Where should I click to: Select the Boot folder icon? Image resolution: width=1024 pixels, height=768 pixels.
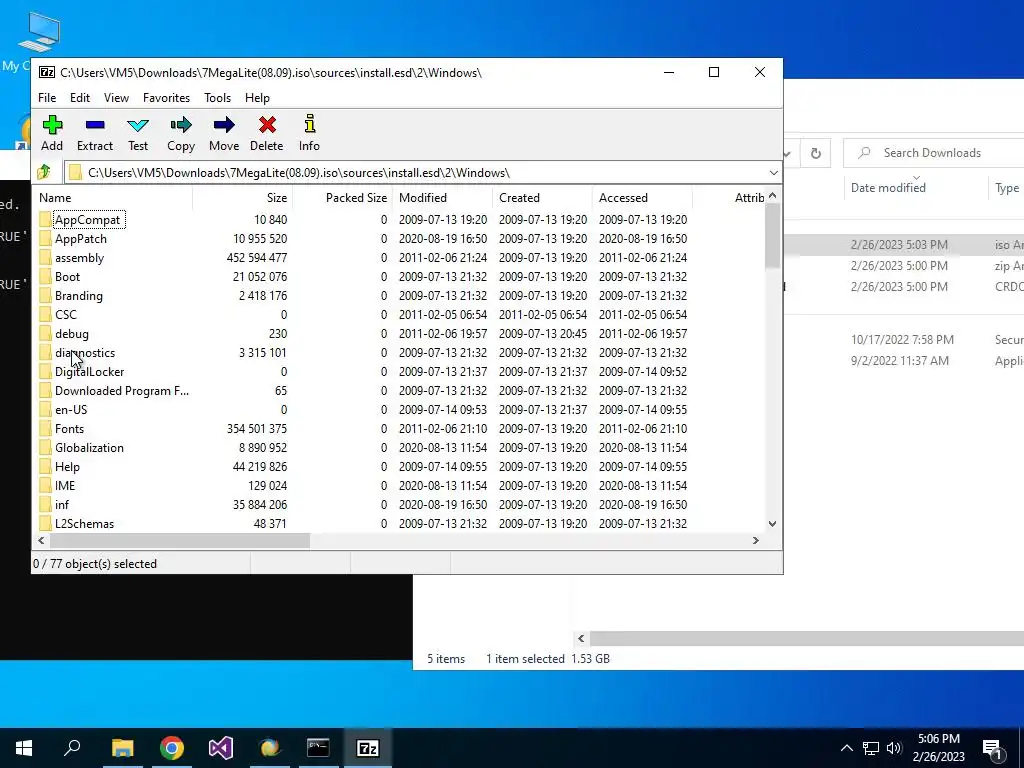(x=45, y=276)
